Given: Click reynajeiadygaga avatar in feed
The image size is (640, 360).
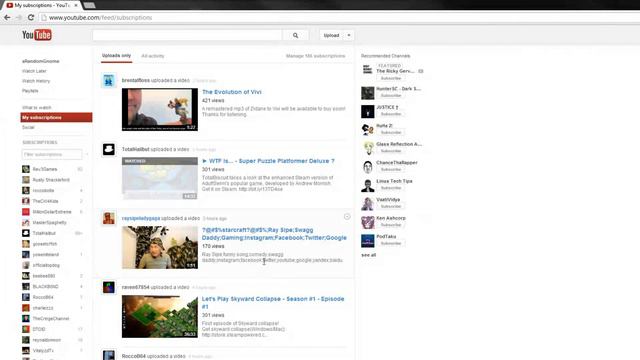Looking at the screenshot, I should click(109, 218).
